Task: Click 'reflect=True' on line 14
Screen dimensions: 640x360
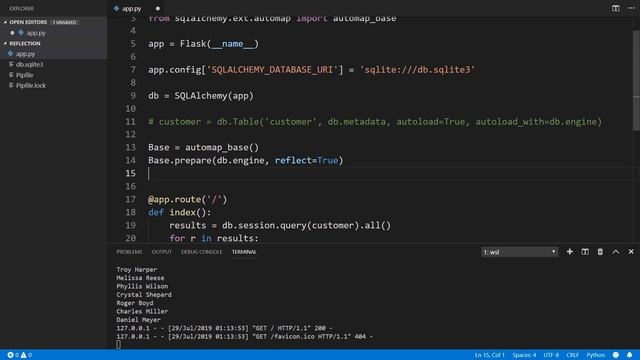Action: coord(307,160)
